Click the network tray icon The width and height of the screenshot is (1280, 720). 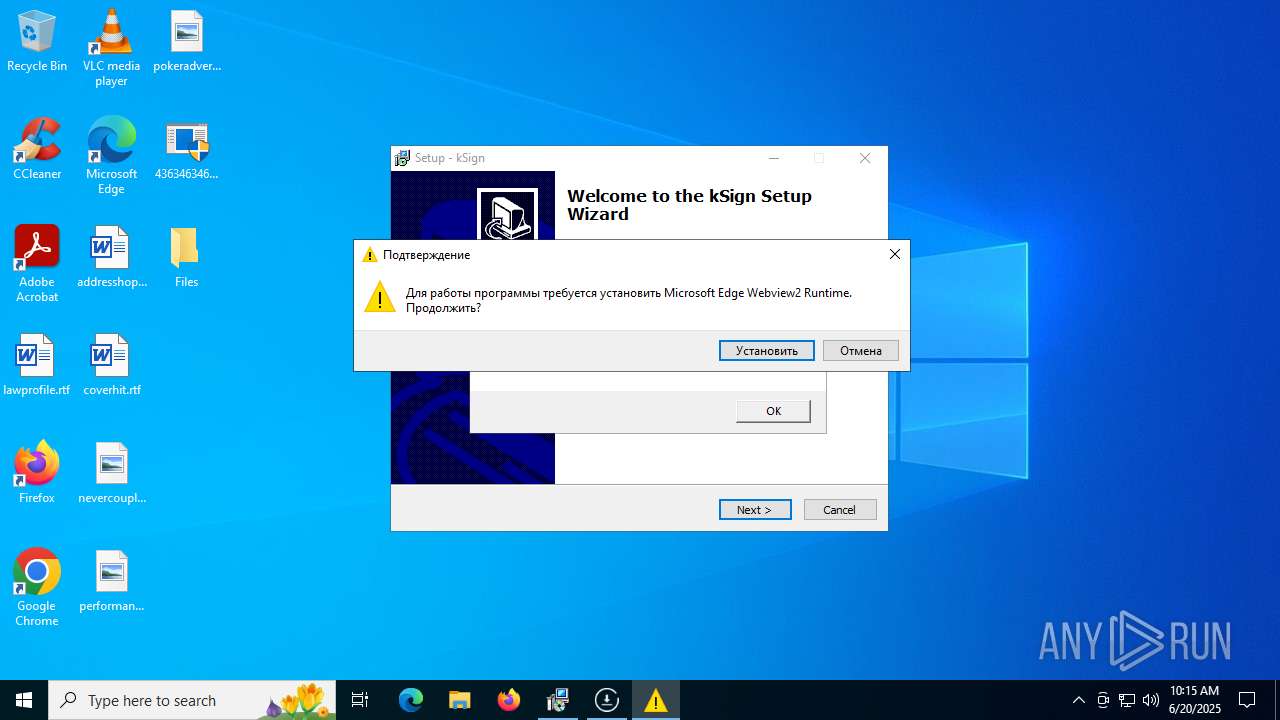[x=1127, y=700]
